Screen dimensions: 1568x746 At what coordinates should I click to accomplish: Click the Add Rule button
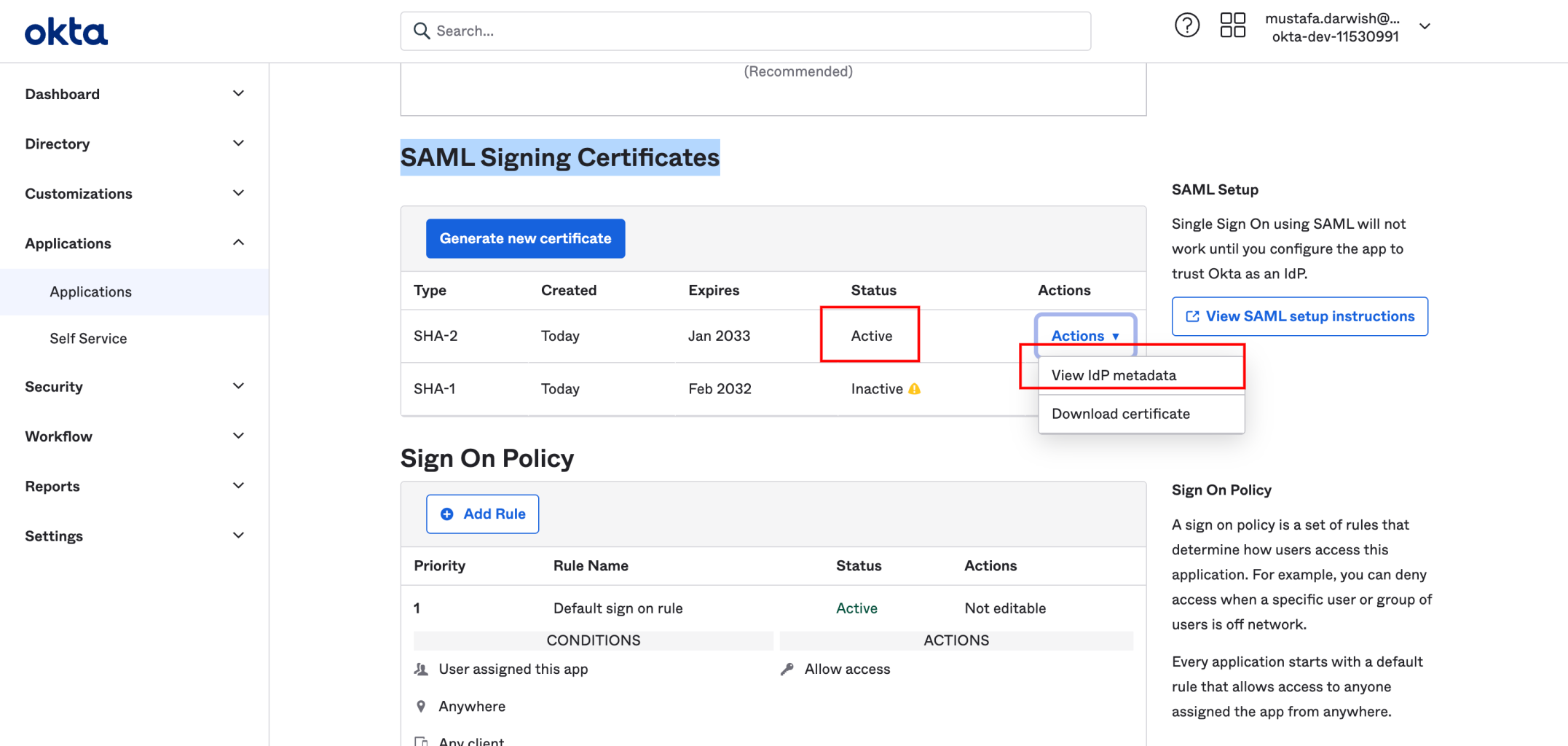click(482, 514)
